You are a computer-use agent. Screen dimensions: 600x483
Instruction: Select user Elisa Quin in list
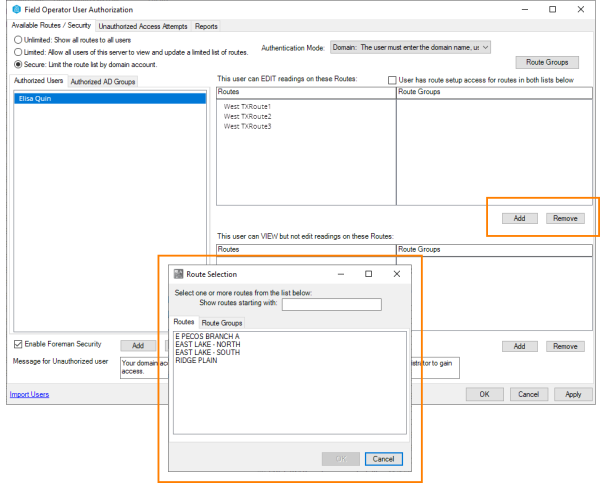(110, 98)
